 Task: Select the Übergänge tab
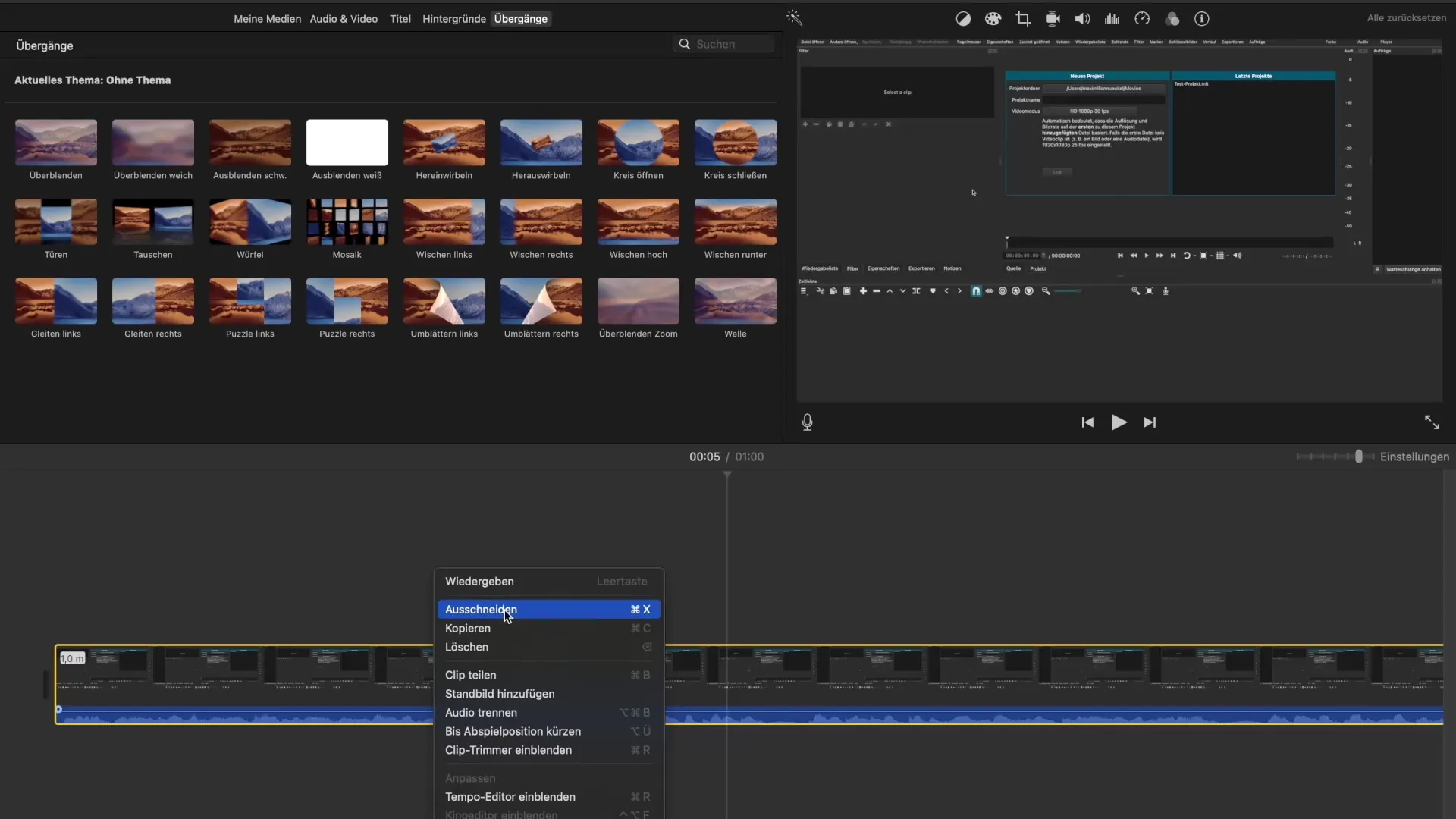point(520,19)
